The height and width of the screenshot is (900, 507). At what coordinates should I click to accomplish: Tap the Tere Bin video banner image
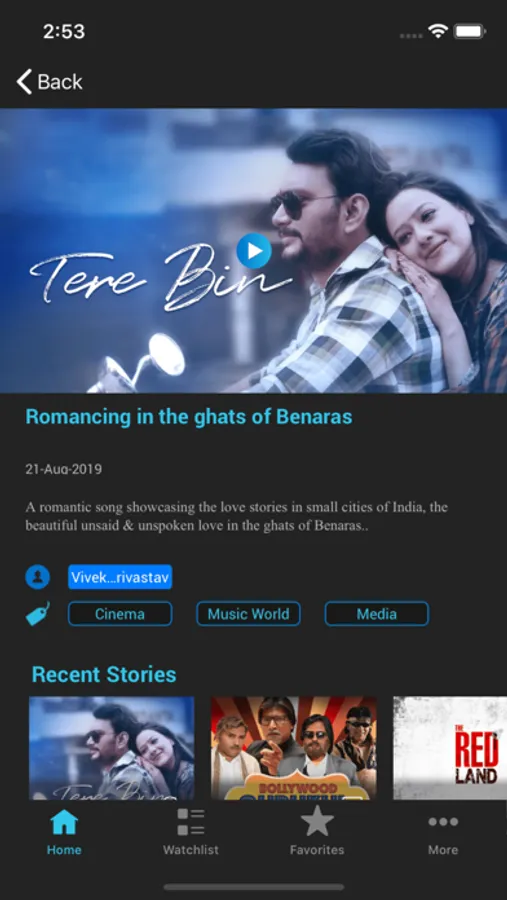(253, 251)
